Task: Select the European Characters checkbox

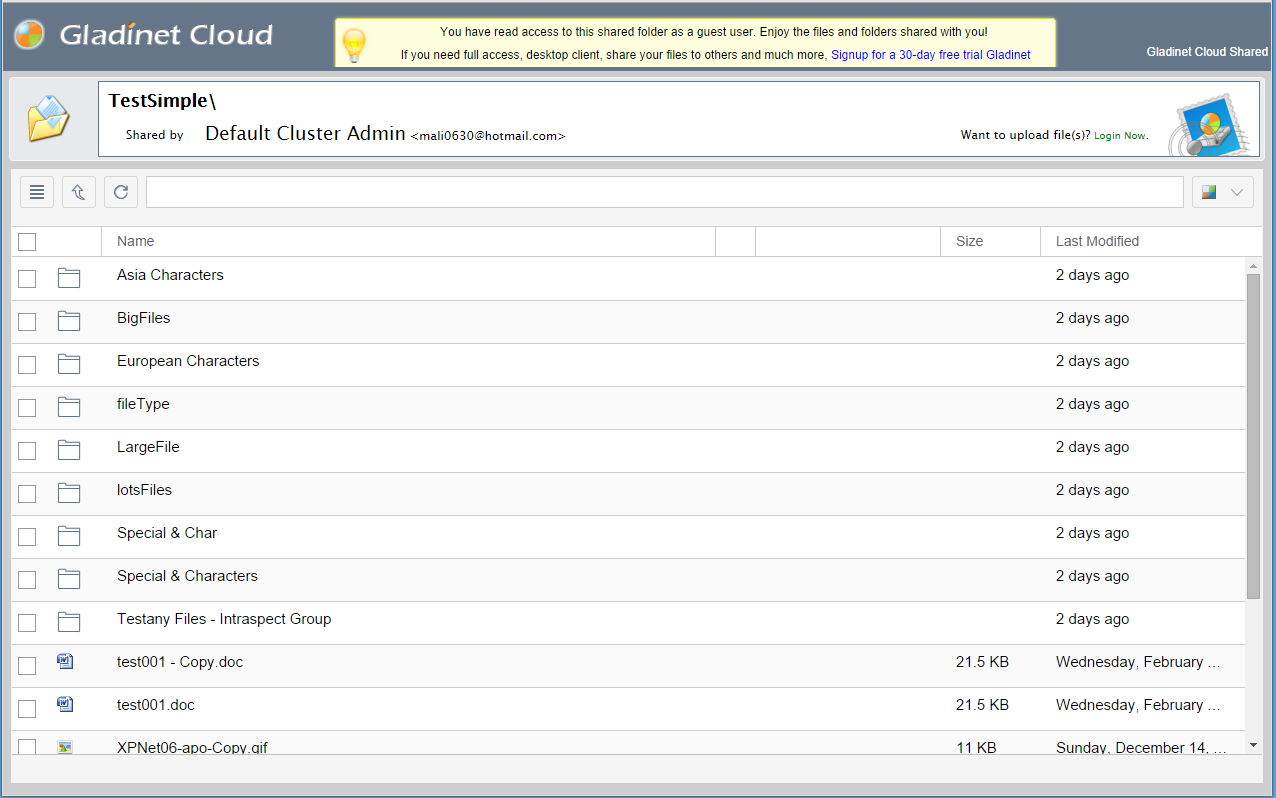Action: click(x=27, y=365)
